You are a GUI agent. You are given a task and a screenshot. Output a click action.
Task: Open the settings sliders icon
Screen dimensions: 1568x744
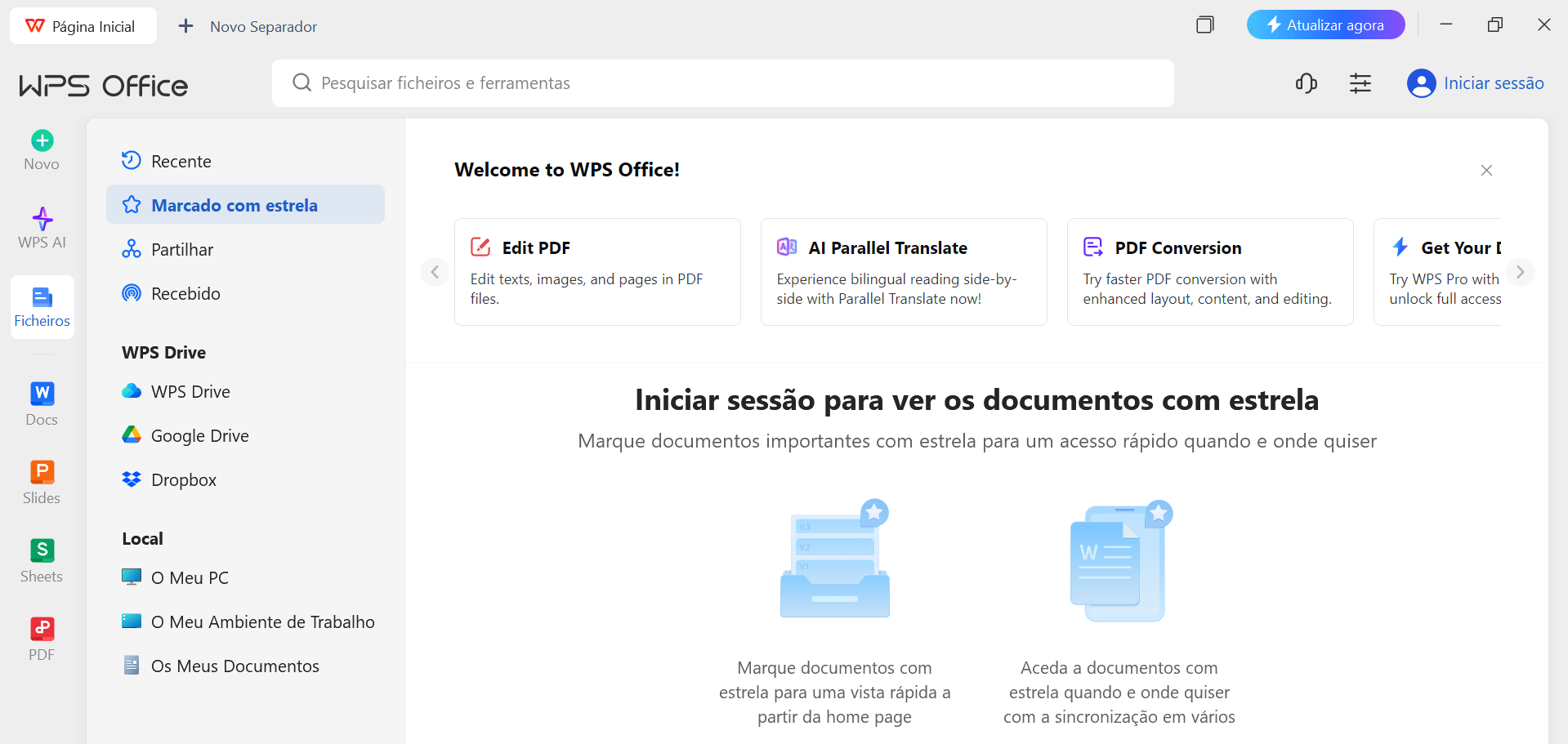click(x=1360, y=82)
